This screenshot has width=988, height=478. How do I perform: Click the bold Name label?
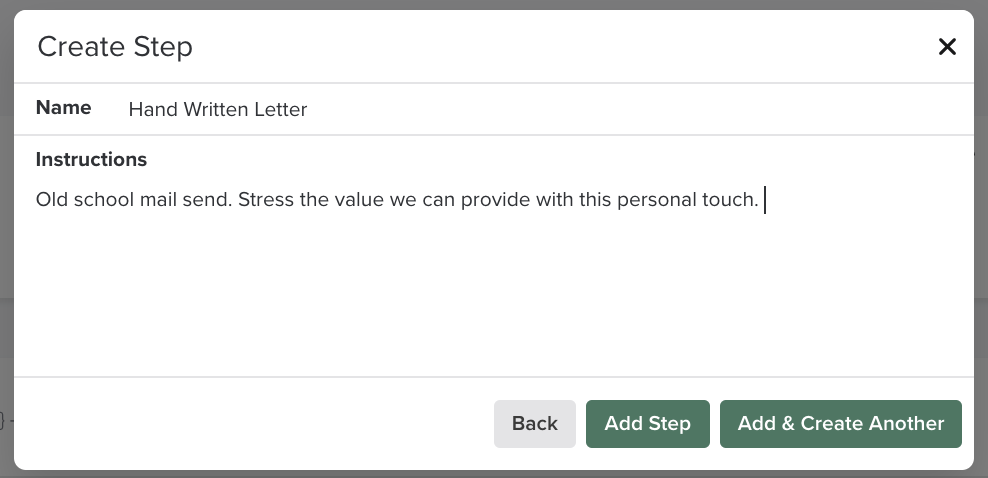(x=63, y=108)
